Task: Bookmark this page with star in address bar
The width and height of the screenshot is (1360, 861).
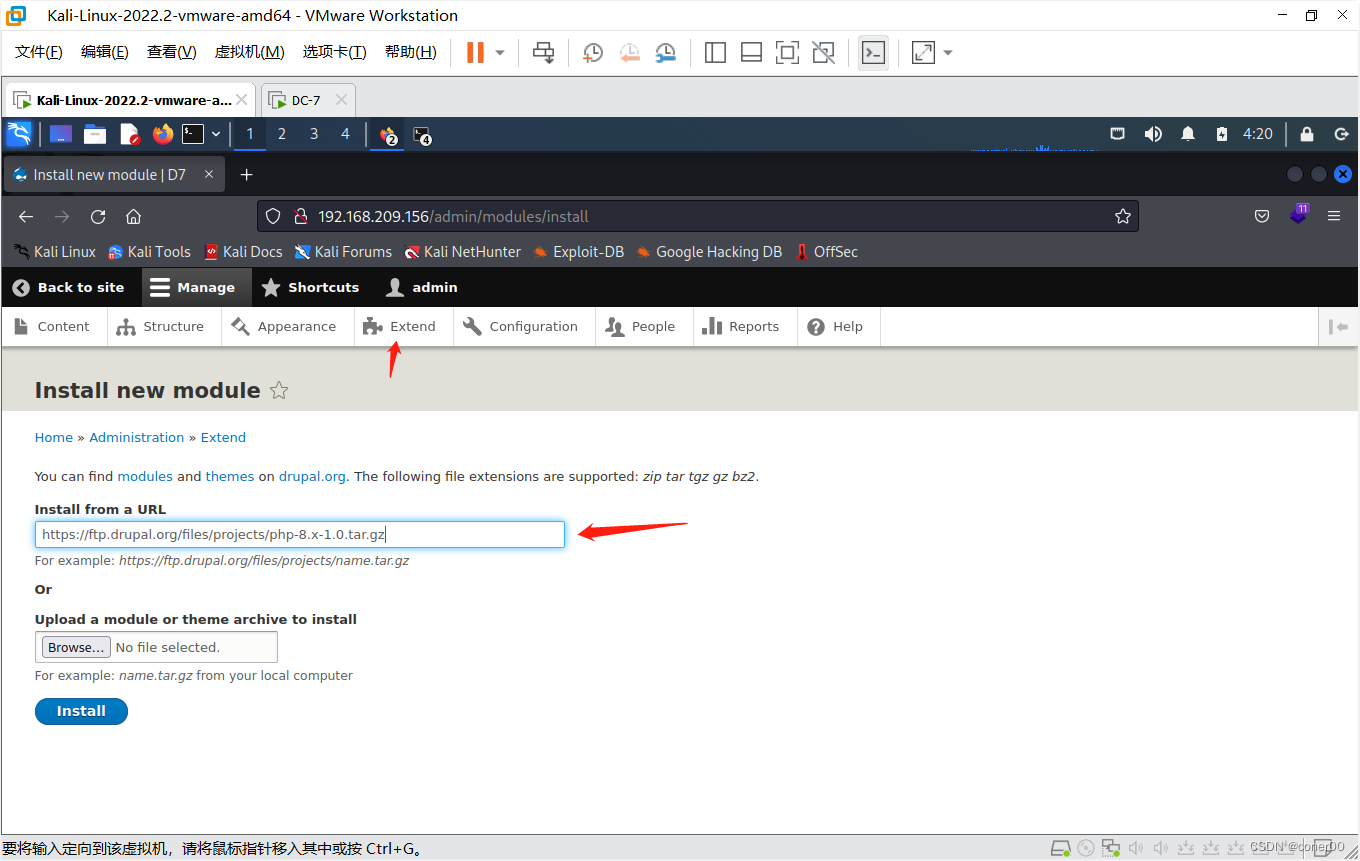Action: click(1122, 216)
